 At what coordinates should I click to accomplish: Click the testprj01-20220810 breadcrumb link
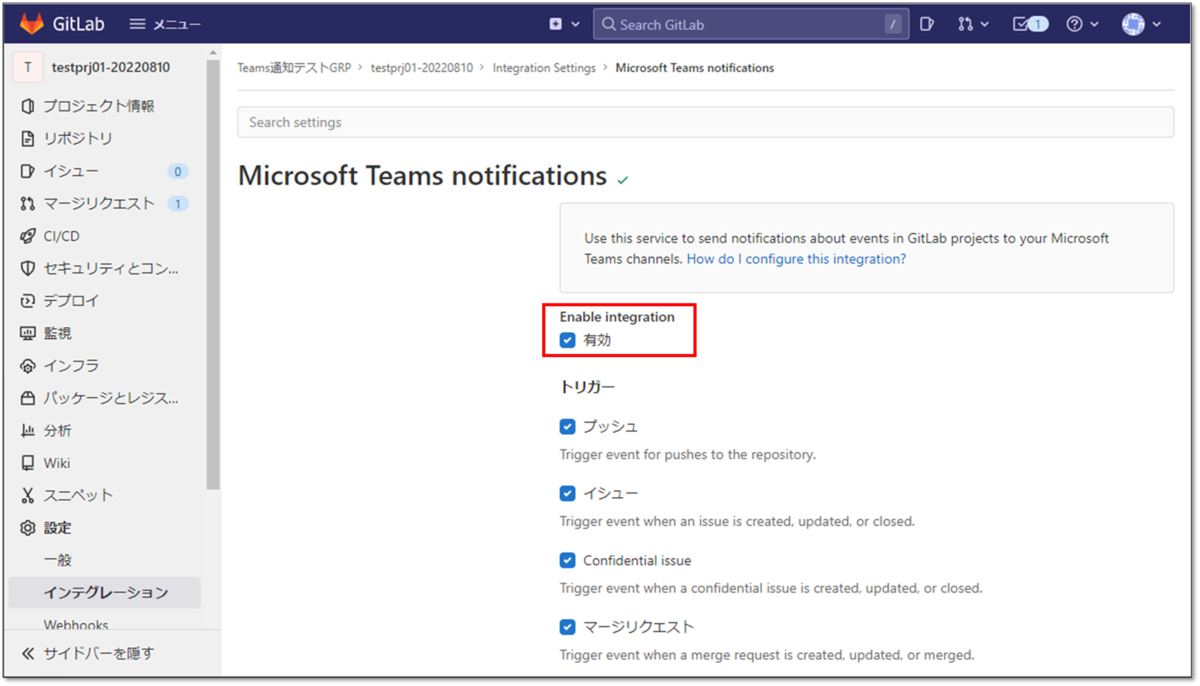tap(422, 68)
